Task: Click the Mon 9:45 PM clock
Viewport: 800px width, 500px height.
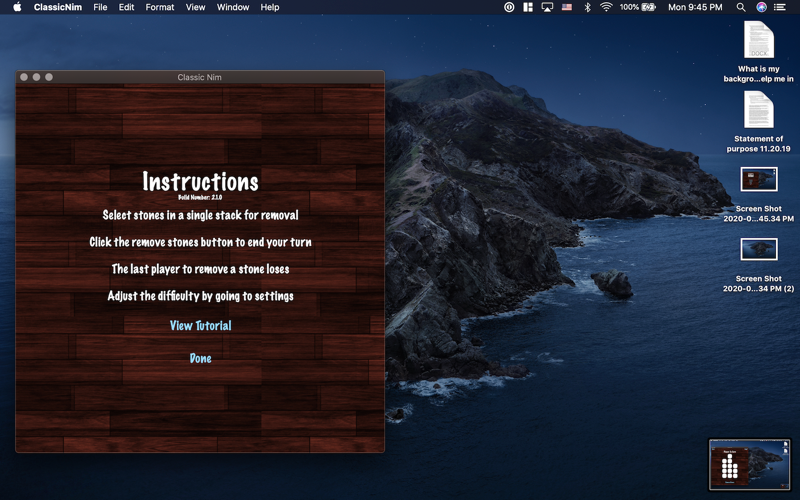Action: pos(695,7)
